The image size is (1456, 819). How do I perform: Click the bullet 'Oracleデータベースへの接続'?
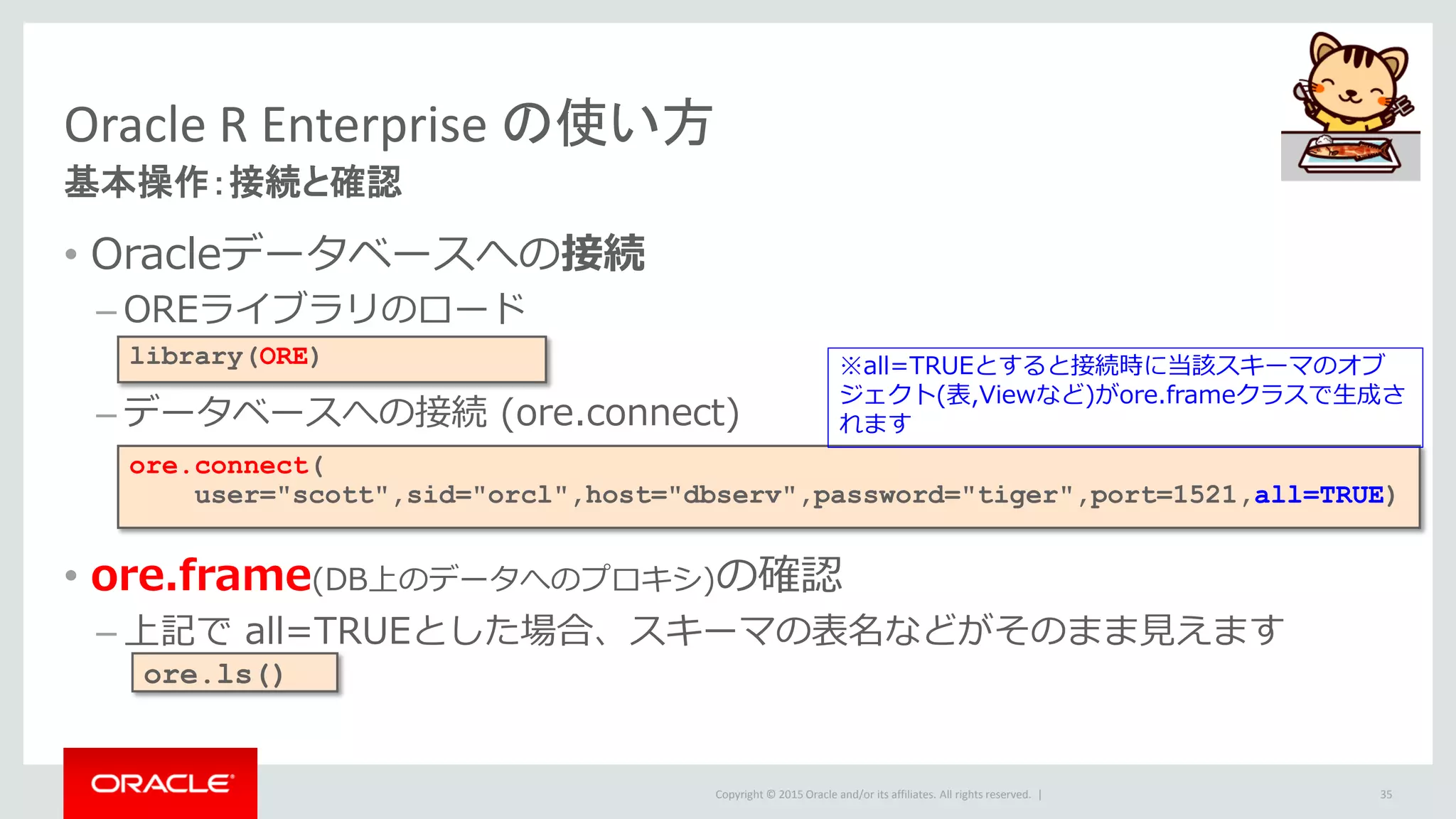click(368, 253)
